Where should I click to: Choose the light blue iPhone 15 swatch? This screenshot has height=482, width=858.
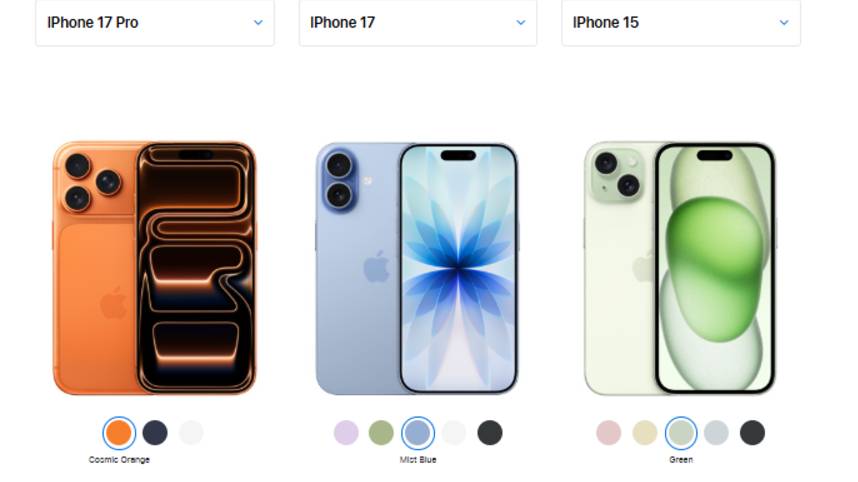pos(716,433)
